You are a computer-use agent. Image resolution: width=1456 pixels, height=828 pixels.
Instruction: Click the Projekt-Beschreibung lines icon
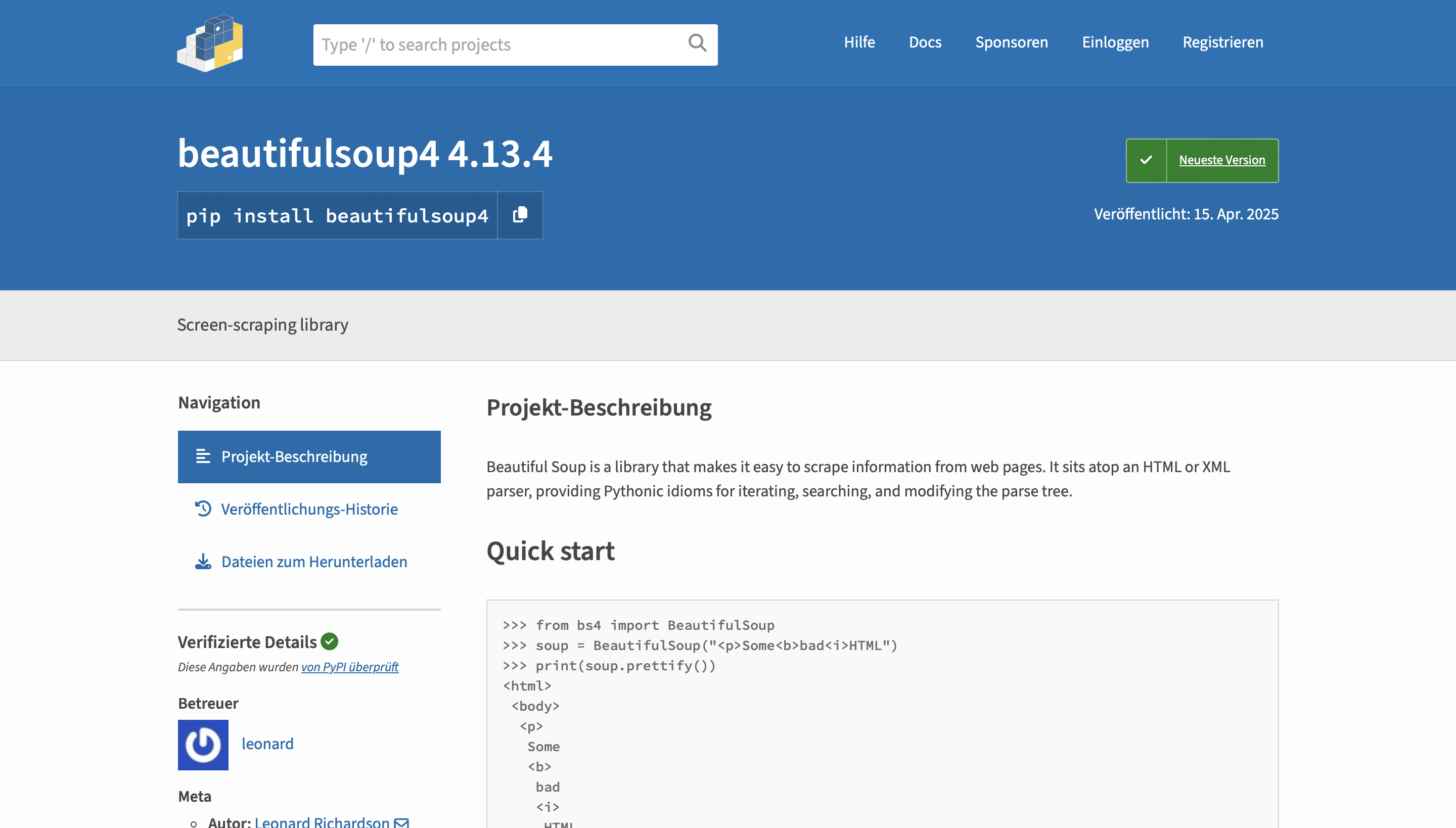coord(203,456)
